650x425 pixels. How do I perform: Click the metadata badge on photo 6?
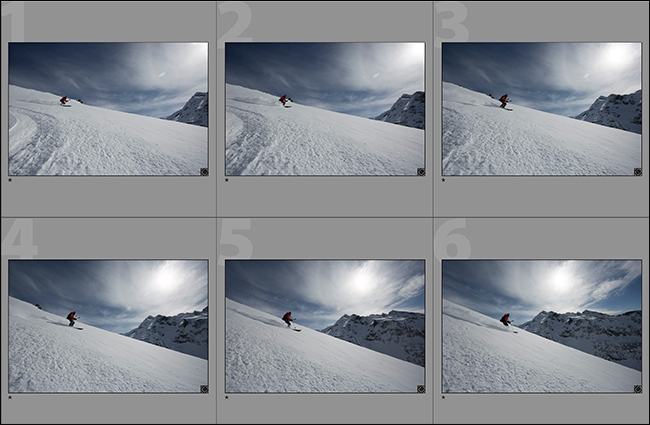[x=637, y=389]
